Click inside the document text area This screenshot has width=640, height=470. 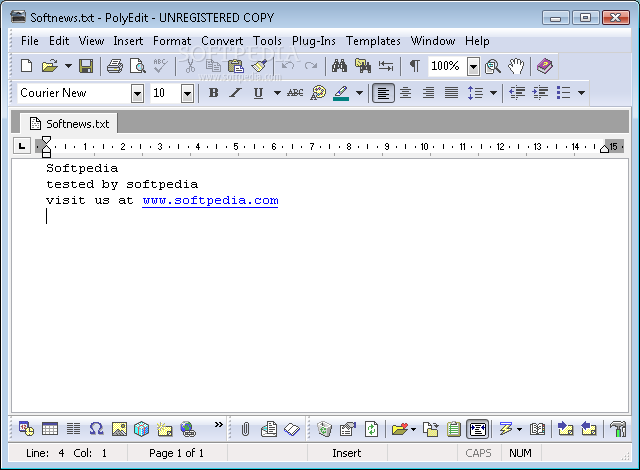[x=320, y=286]
